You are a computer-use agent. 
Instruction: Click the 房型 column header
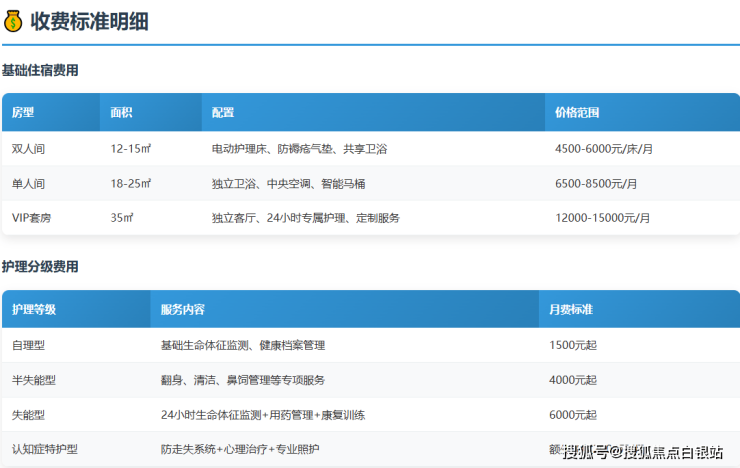(23, 113)
